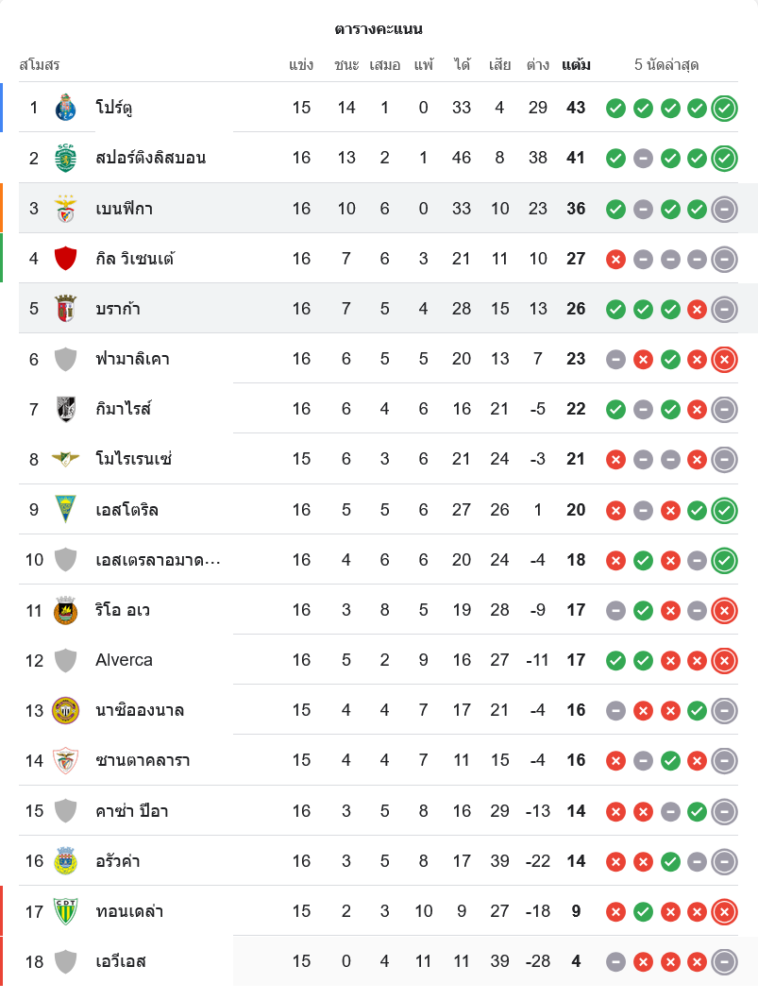The width and height of the screenshot is (758, 1000).
Task: Open the Alverca team link
Action: pos(124,660)
